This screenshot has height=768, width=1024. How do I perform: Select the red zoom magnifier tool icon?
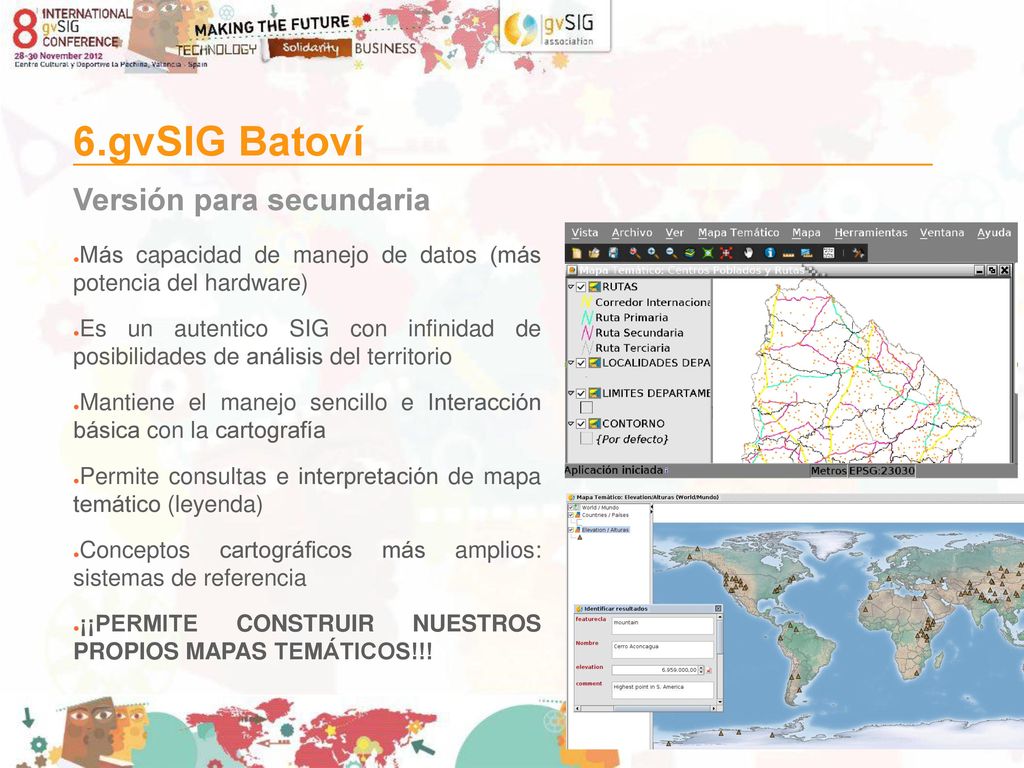(635, 253)
